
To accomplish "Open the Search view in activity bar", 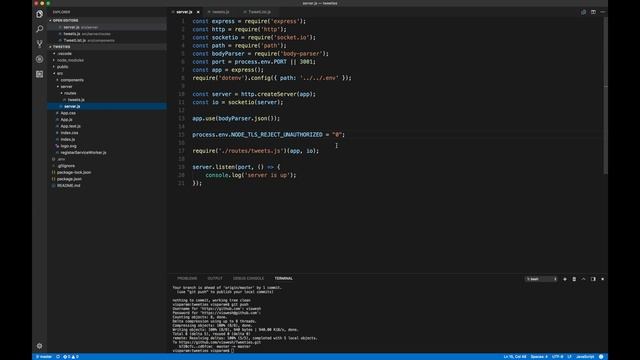I will tap(39, 29).
